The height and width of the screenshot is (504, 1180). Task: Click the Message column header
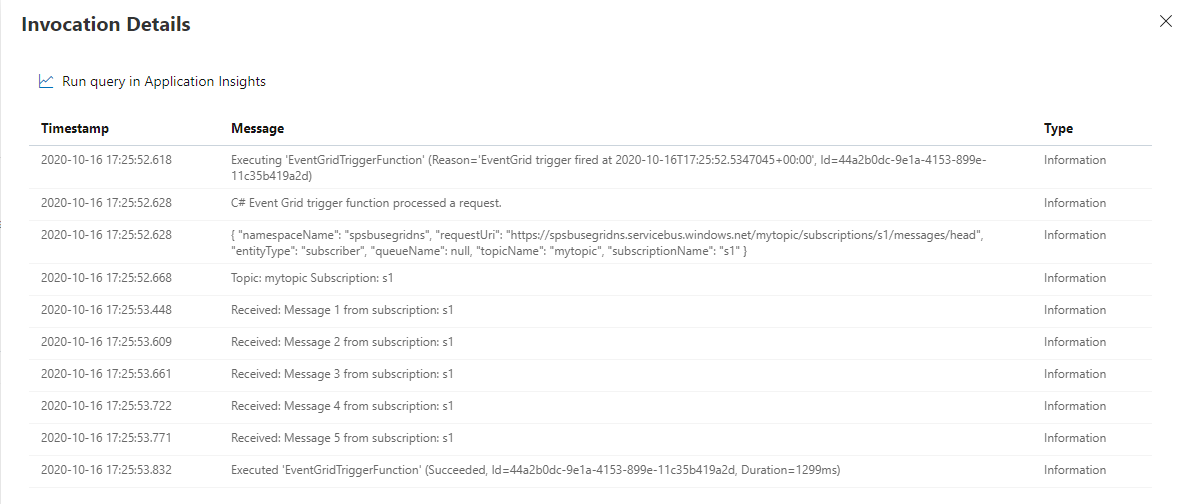pyautogui.click(x=257, y=128)
